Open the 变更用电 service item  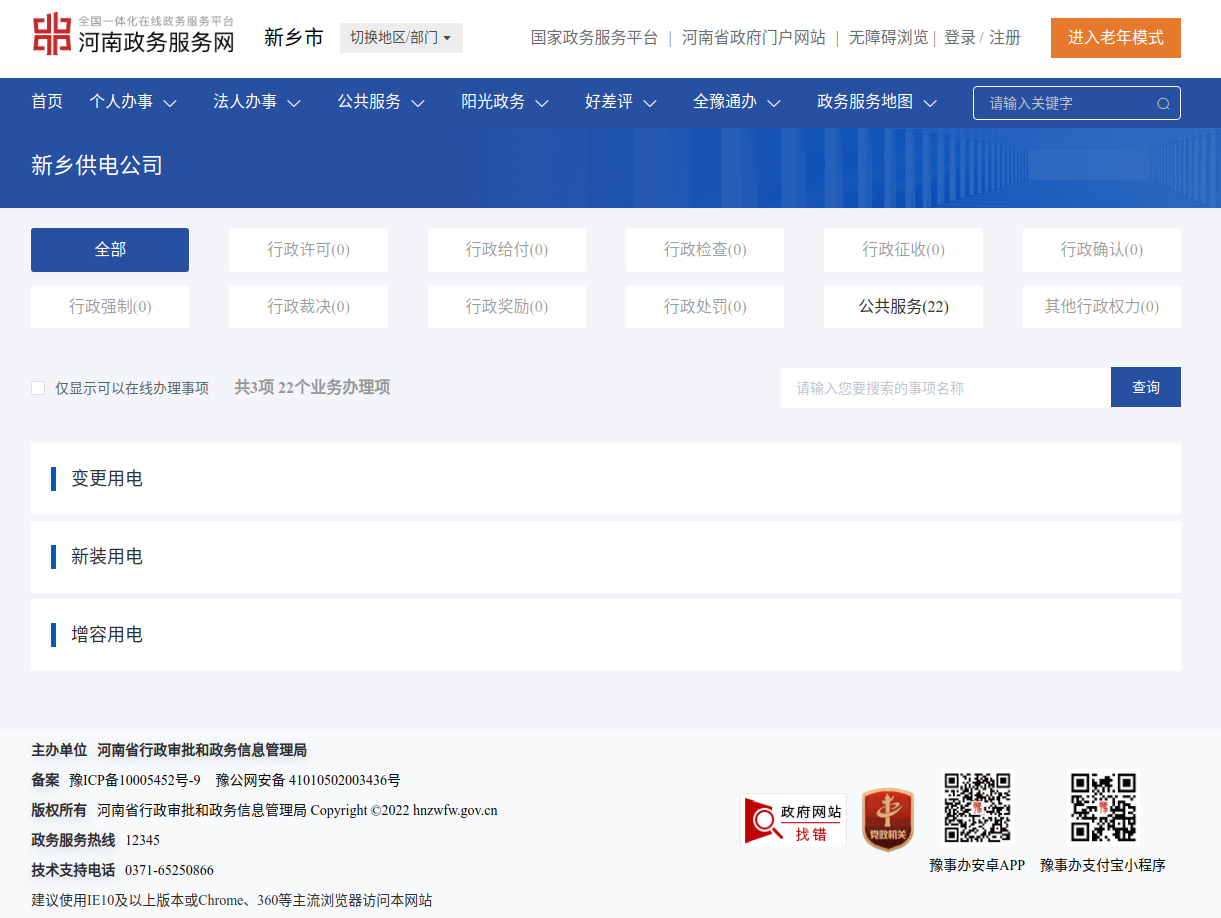tap(606, 479)
